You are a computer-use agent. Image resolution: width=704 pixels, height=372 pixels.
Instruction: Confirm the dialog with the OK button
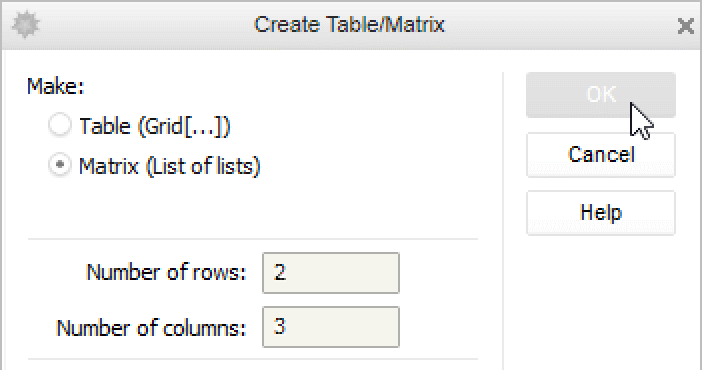pos(601,95)
